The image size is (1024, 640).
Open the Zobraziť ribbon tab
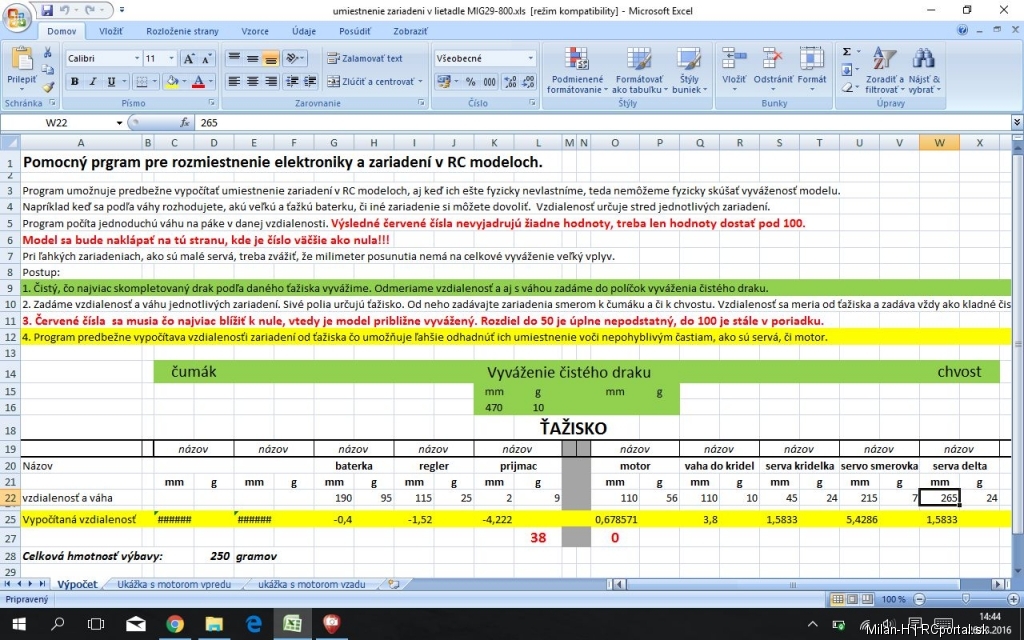tap(410, 31)
